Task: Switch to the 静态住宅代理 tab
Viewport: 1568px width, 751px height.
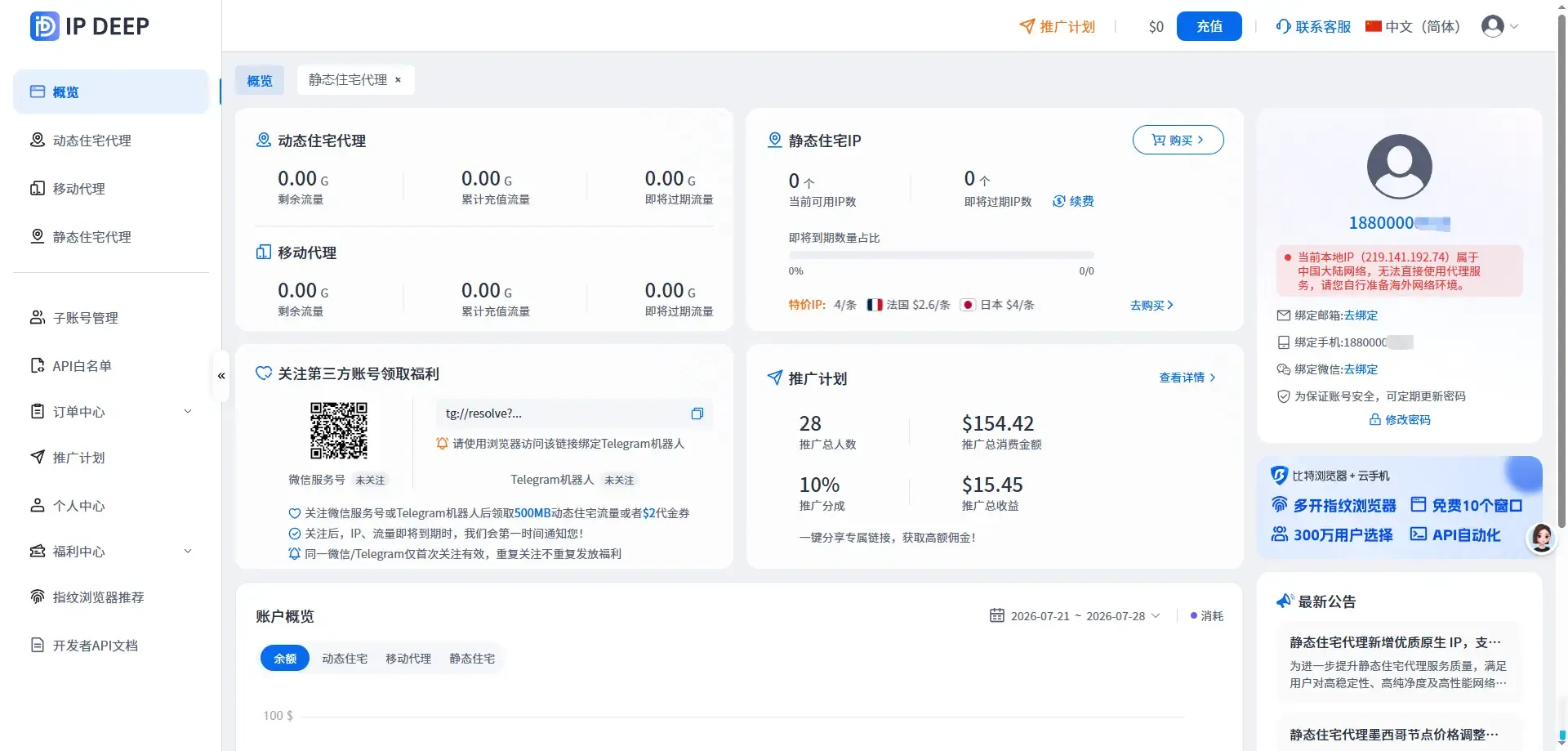Action: pyautogui.click(x=348, y=80)
